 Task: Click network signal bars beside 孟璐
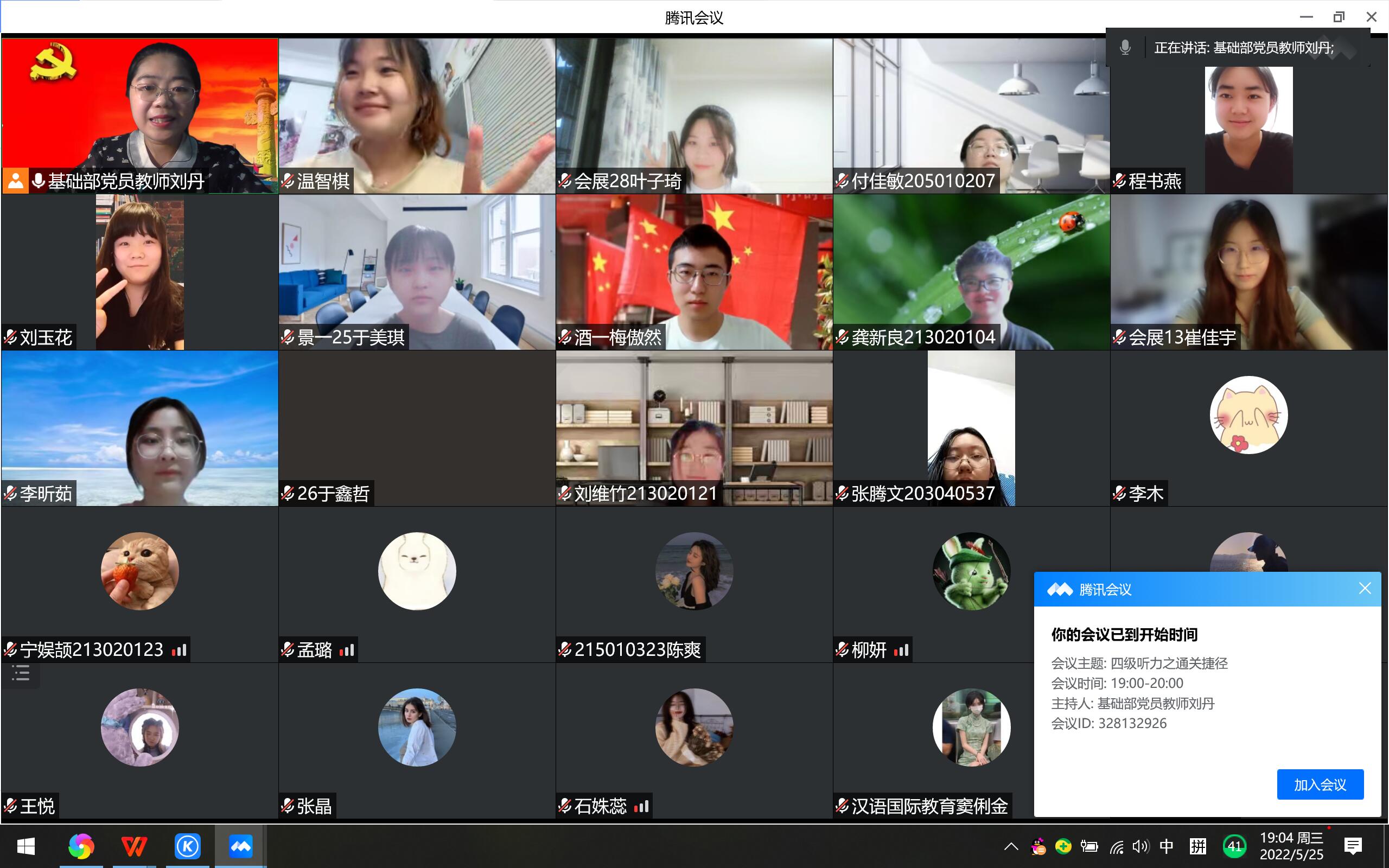click(347, 650)
